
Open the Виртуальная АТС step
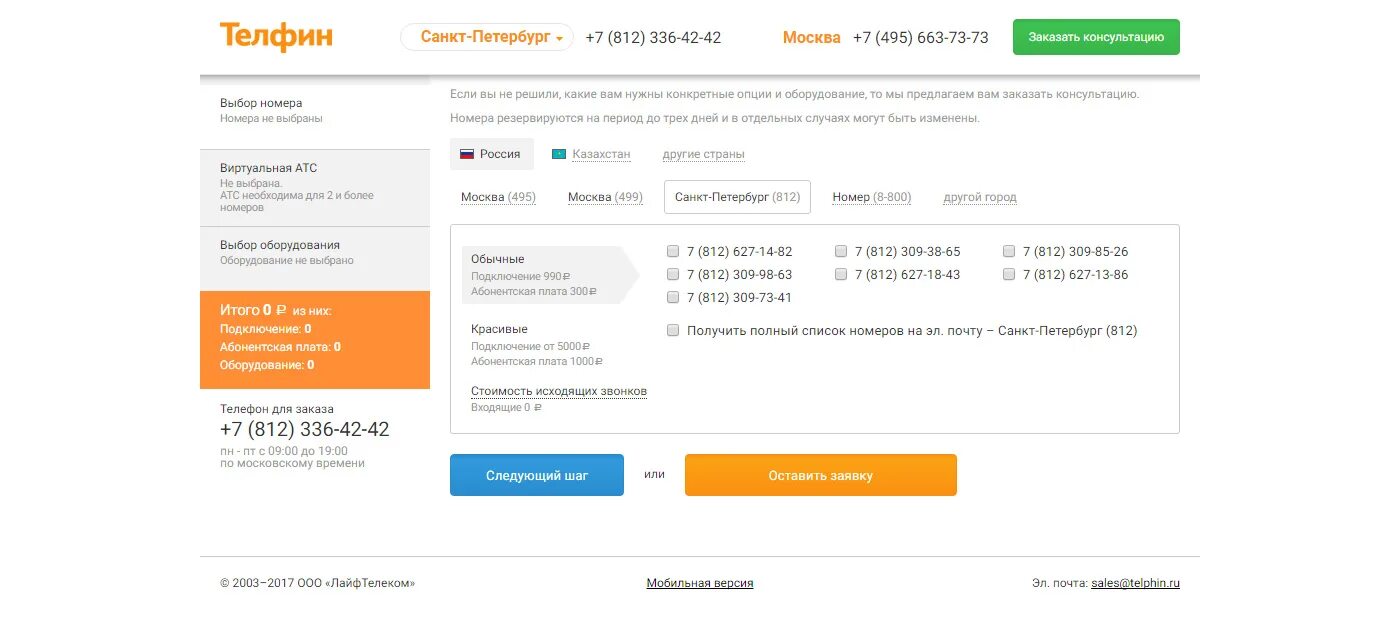click(315, 188)
